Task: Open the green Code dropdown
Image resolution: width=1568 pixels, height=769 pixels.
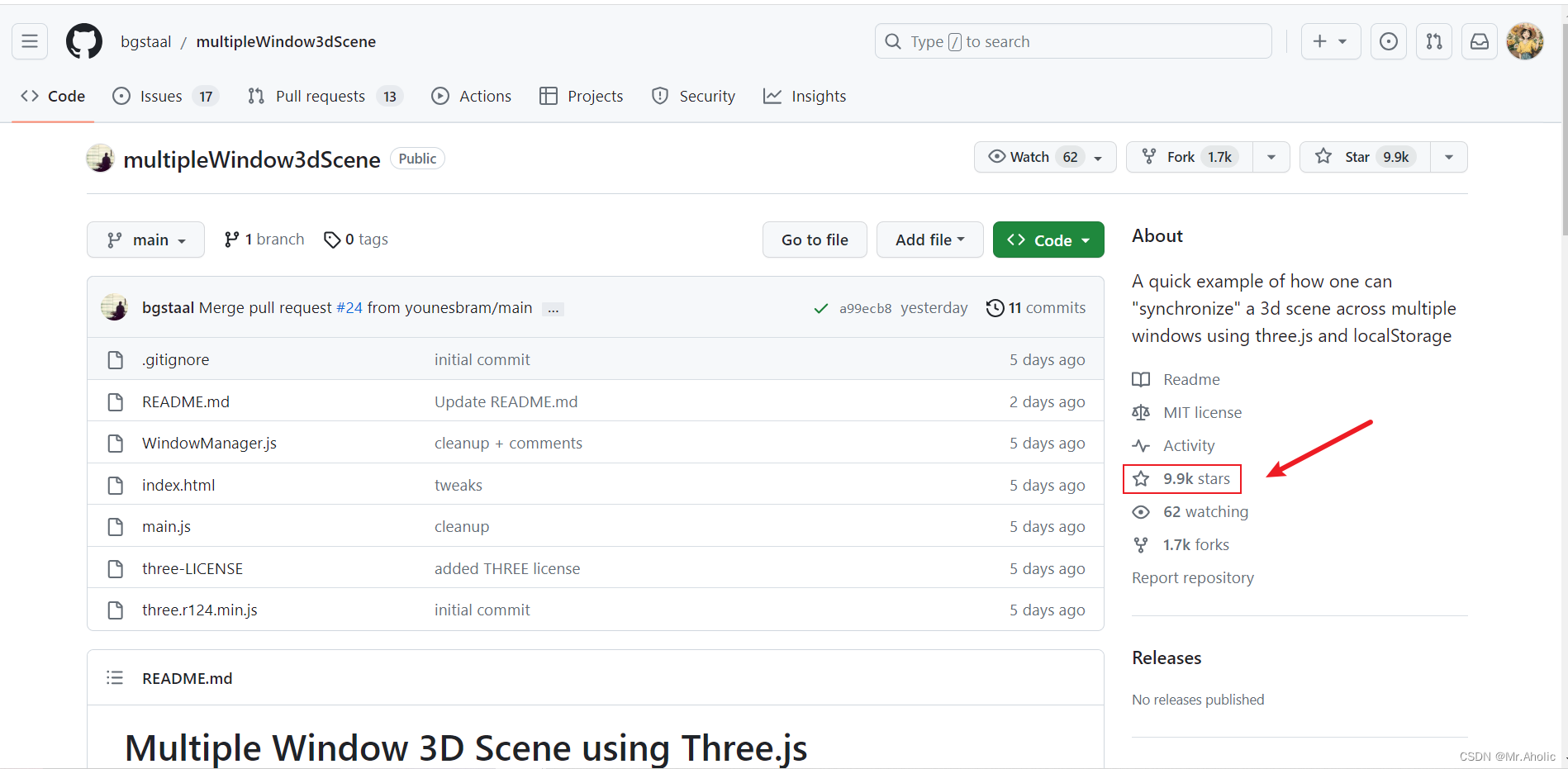Action: pyautogui.click(x=1048, y=240)
